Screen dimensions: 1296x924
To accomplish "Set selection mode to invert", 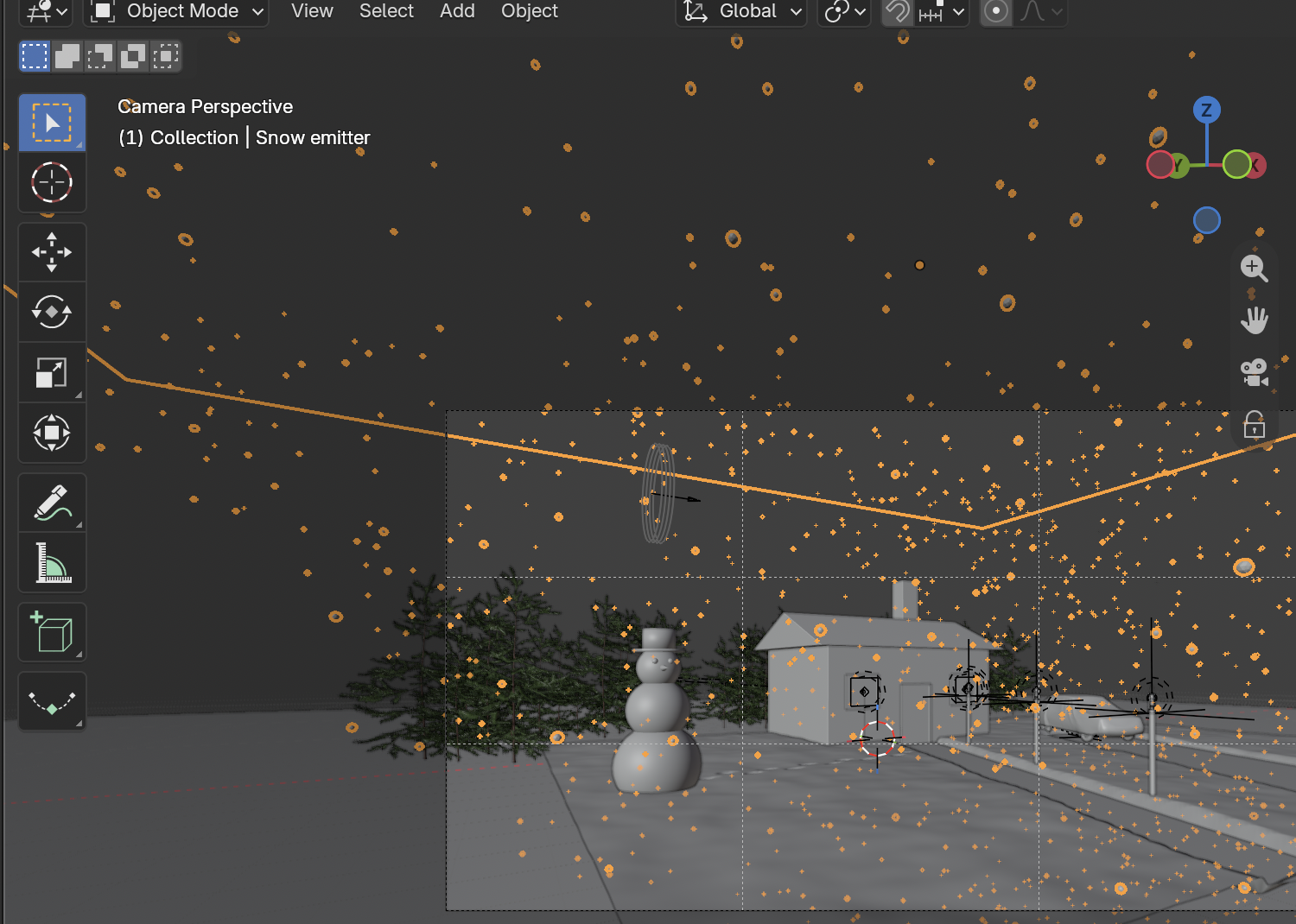I will coord(133,57).
